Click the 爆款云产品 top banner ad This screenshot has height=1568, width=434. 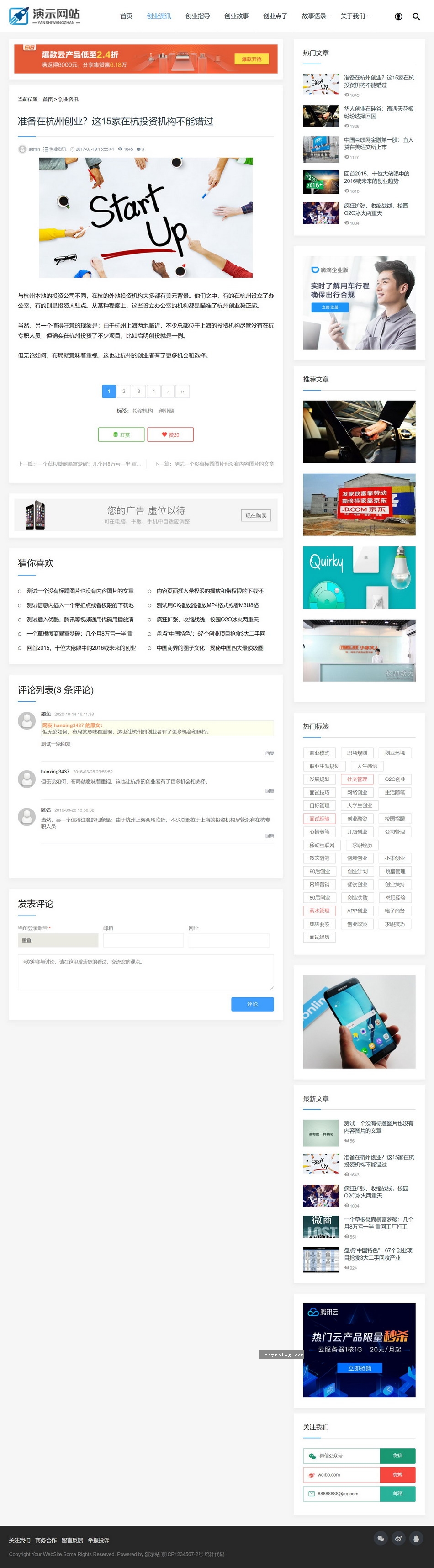tap(146, 59)
